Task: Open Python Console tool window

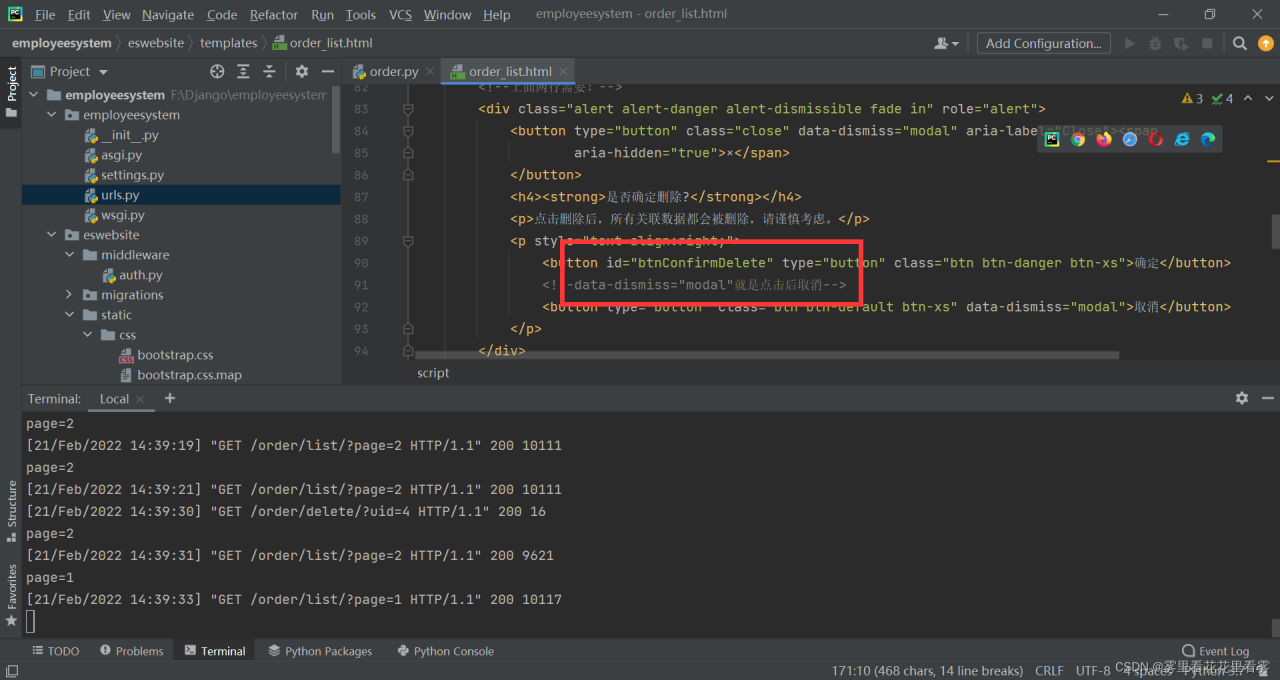Action: coord(445,651)
